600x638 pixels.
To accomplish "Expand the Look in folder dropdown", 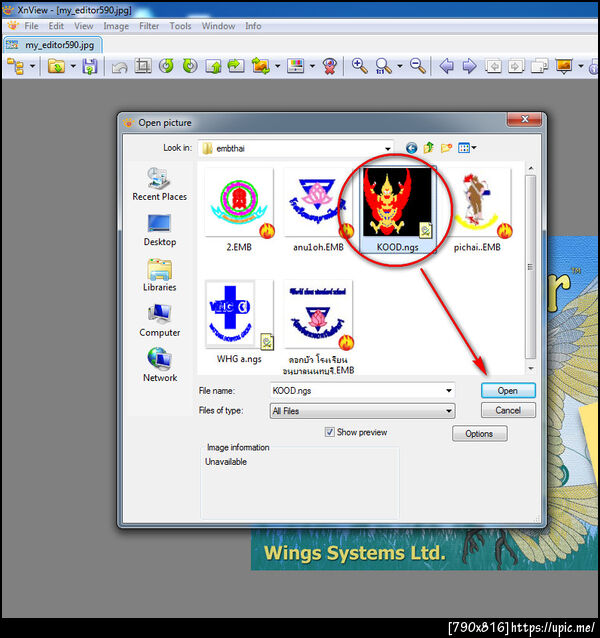I will 388,149.
